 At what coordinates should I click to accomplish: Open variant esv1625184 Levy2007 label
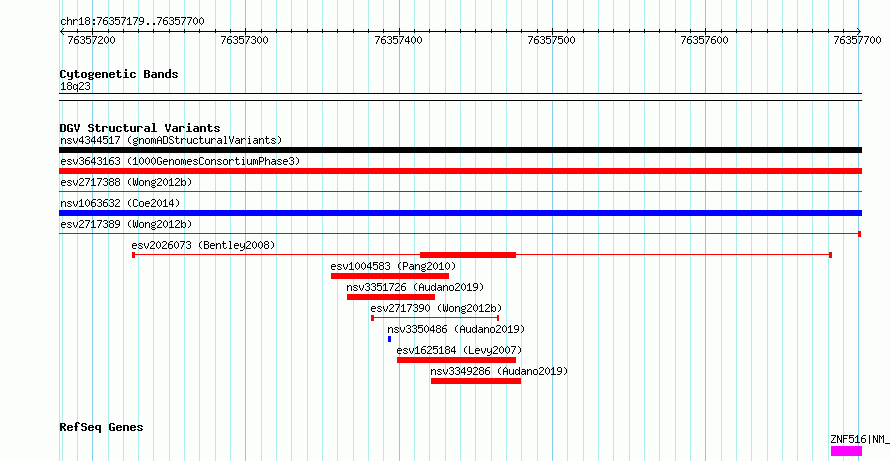point(459,350)
